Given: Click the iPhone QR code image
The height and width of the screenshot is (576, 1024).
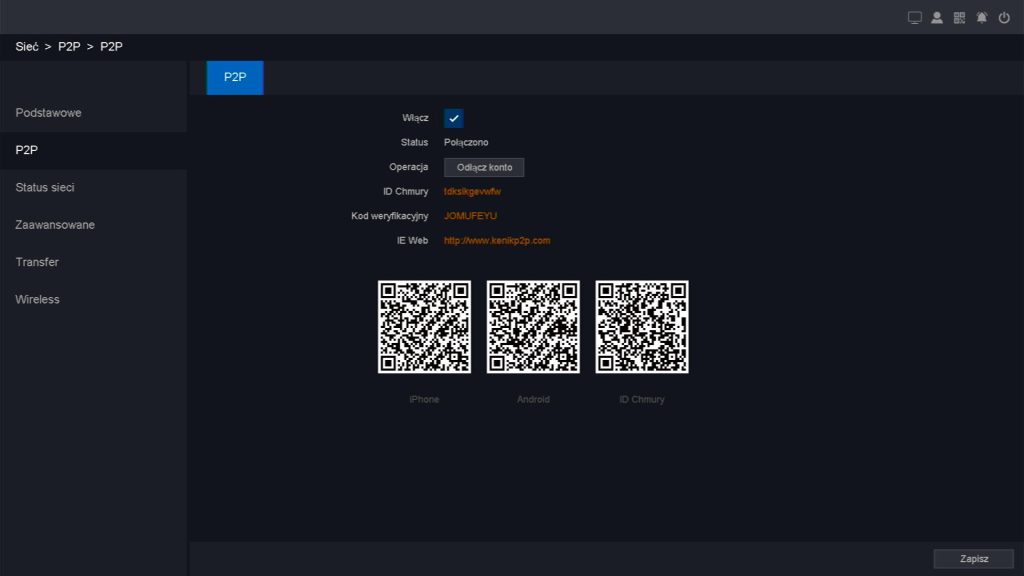Looking at the screenshot, I should [x=424, y=327].
